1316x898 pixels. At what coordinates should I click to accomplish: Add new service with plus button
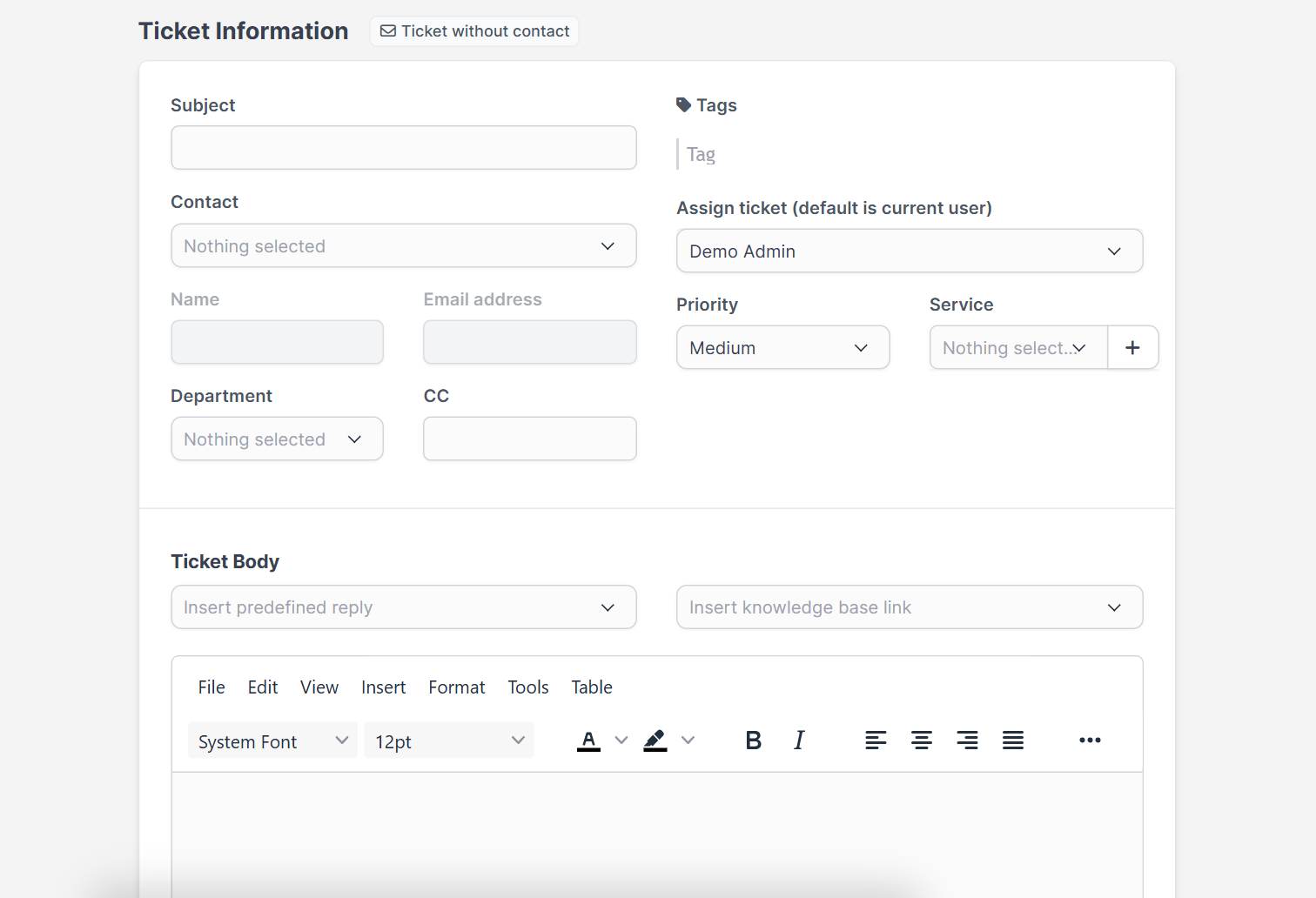point(1132,348)
